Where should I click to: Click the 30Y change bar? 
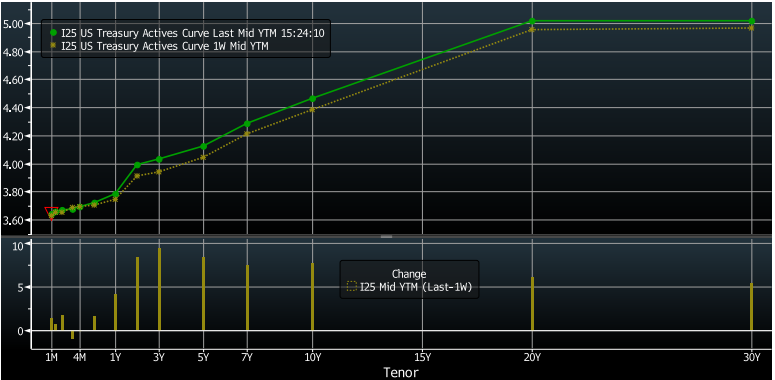752,307
